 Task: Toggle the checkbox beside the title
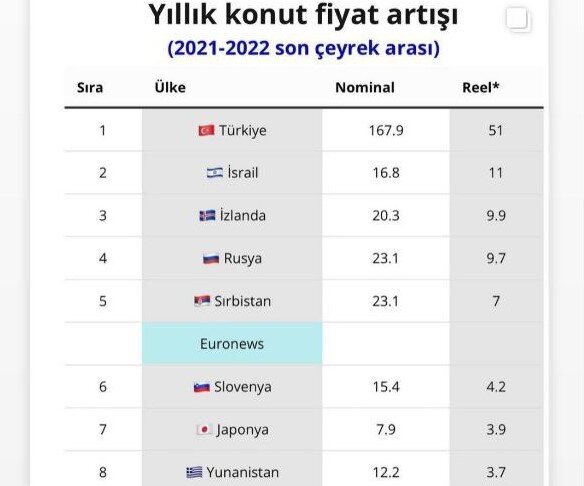pos(517,18)
